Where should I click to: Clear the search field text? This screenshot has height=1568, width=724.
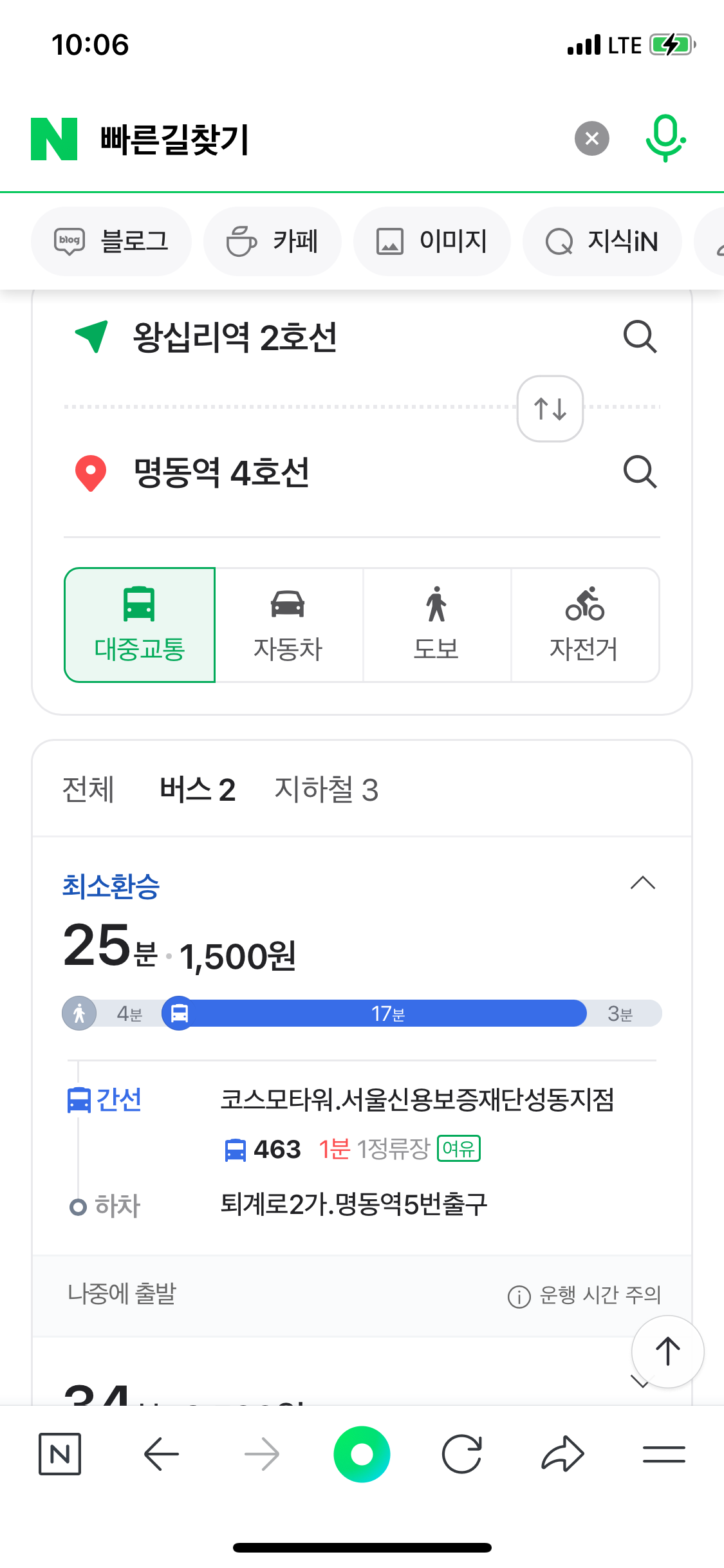591,138
